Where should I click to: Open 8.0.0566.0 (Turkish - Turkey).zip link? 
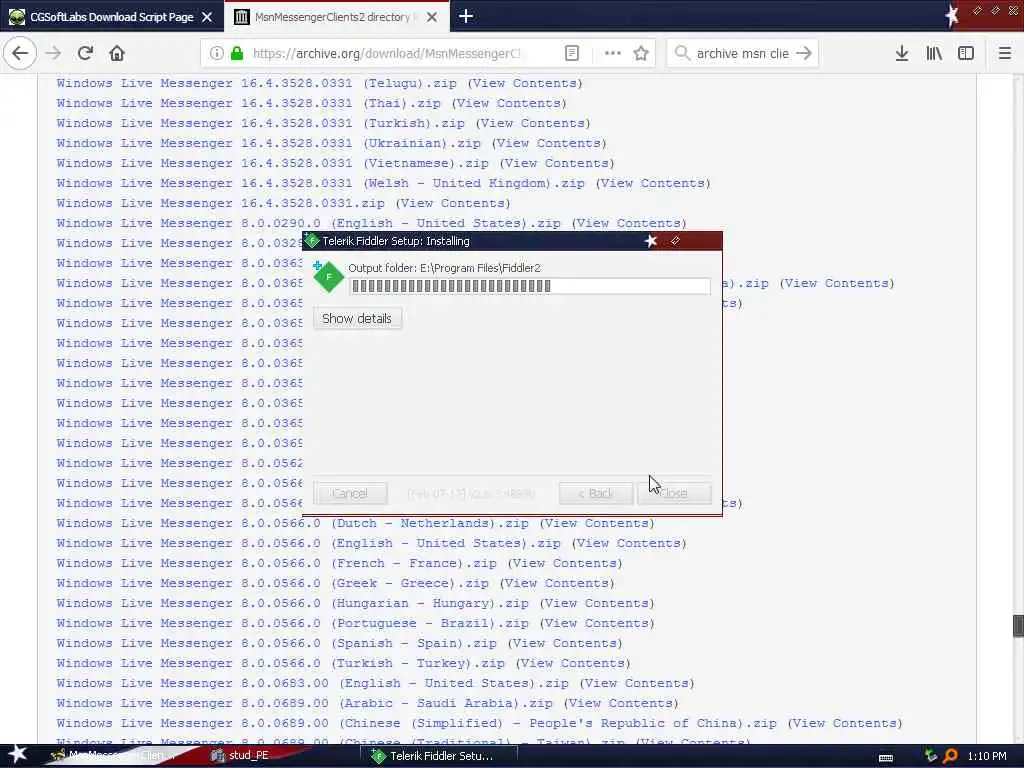(281, 664)
